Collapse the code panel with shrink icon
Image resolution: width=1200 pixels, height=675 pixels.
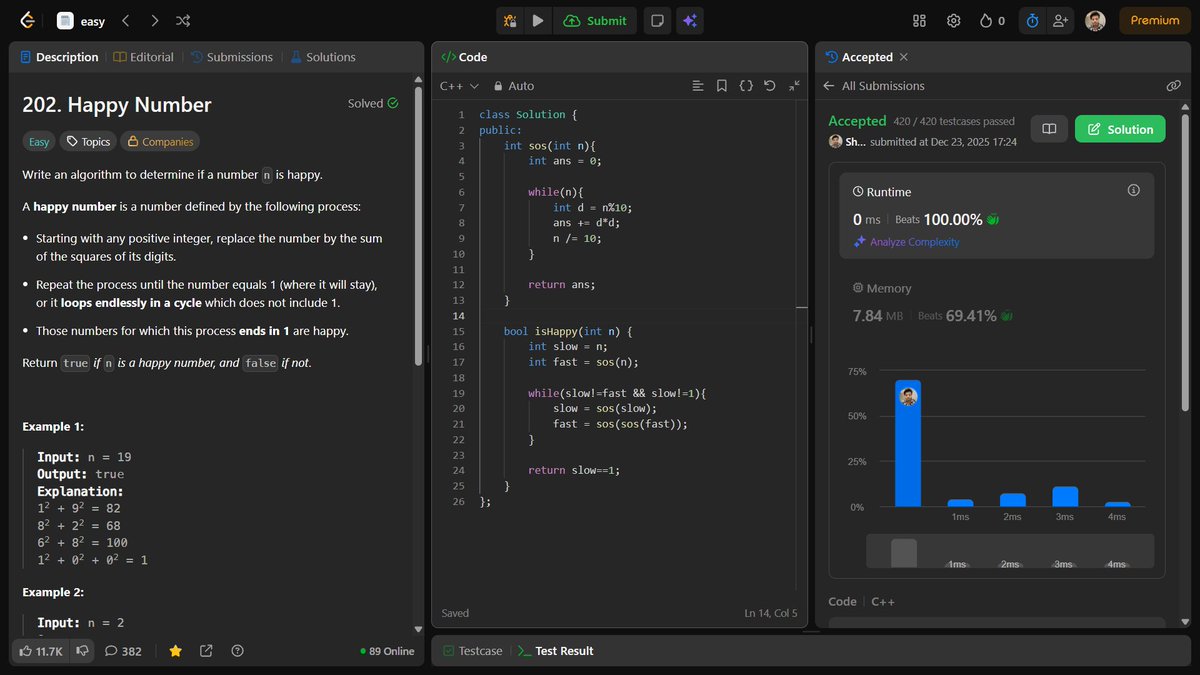pos(794,86)
